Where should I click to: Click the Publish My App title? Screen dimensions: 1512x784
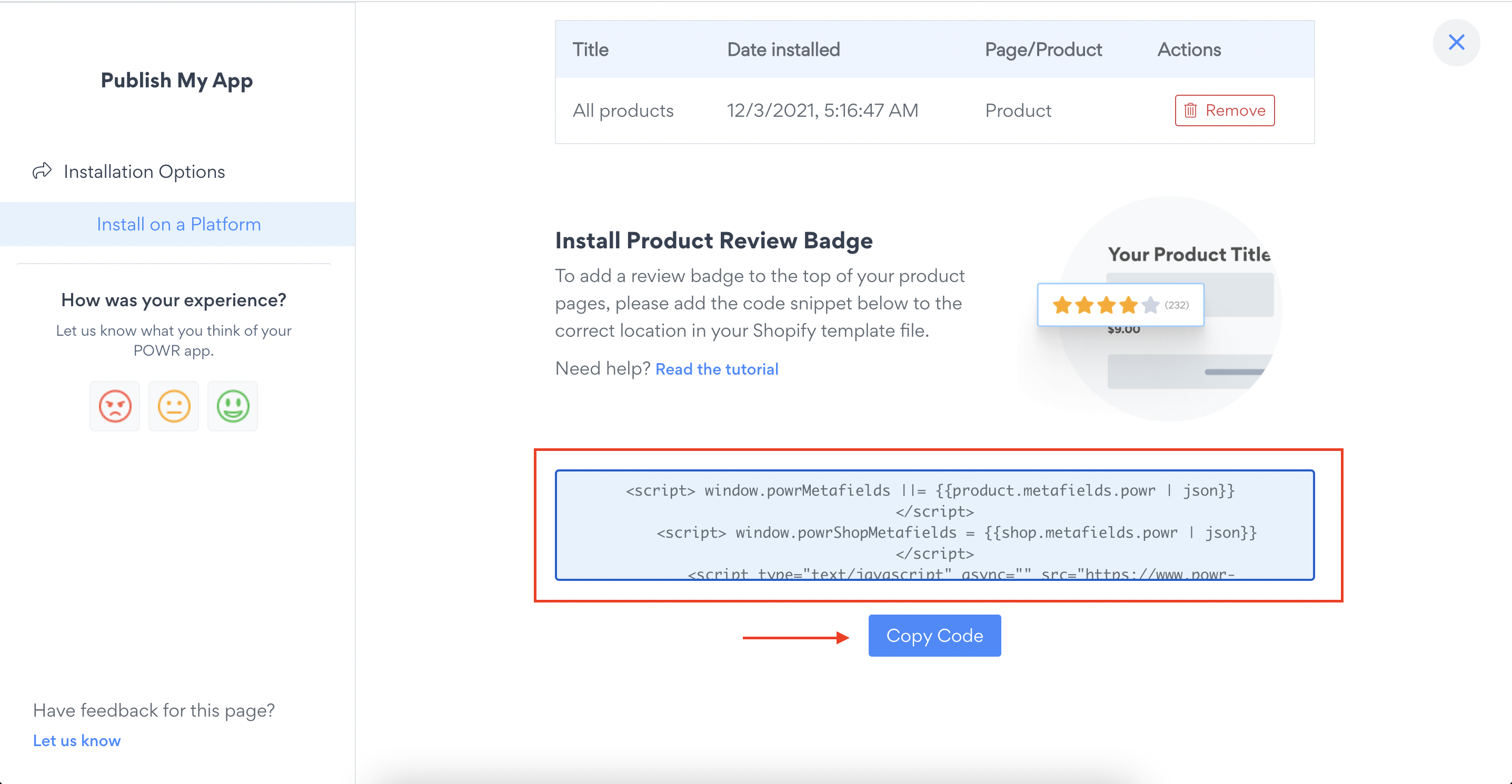pyautogui.click(x=177, y=81)
